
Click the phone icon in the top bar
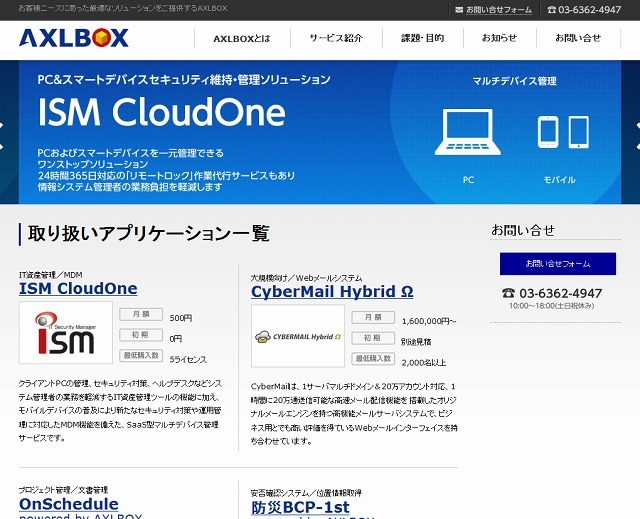pos(552,10)
